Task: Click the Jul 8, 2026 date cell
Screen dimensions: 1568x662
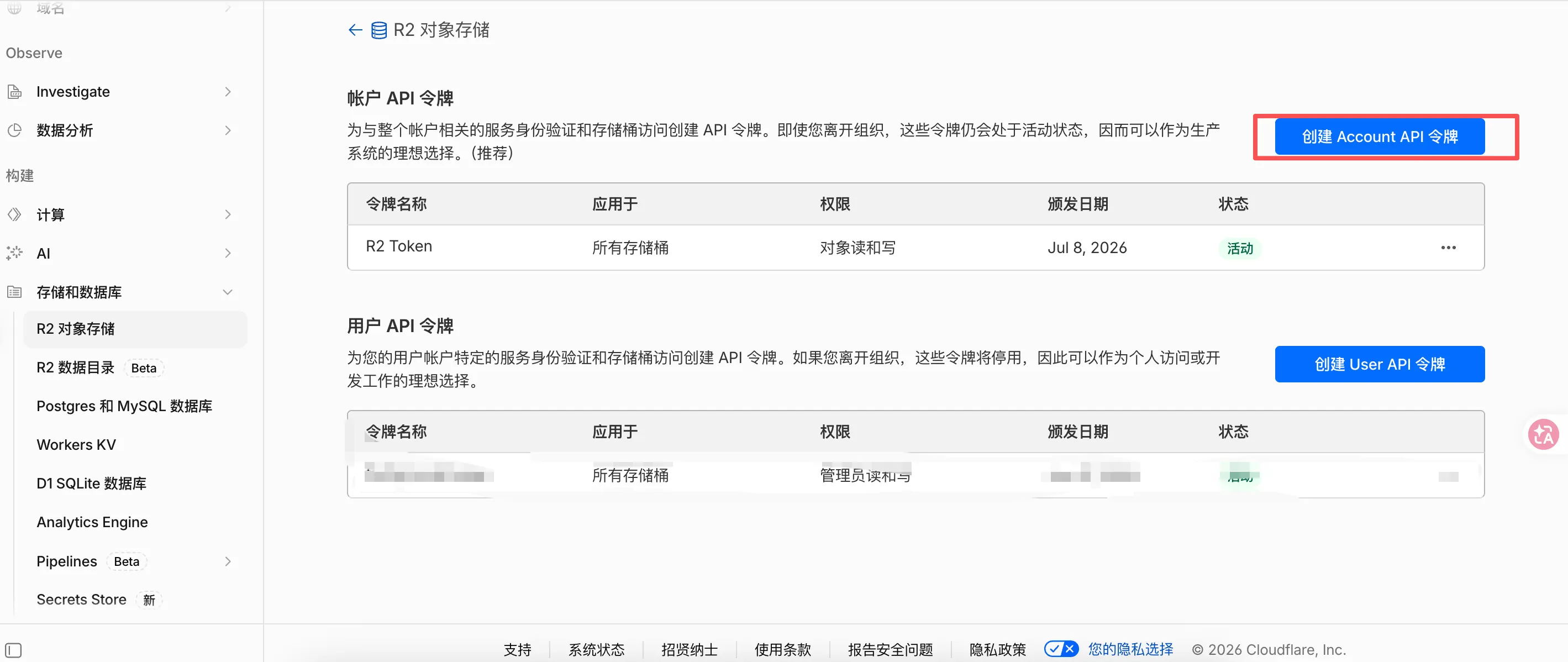Action: [1087, 247]
